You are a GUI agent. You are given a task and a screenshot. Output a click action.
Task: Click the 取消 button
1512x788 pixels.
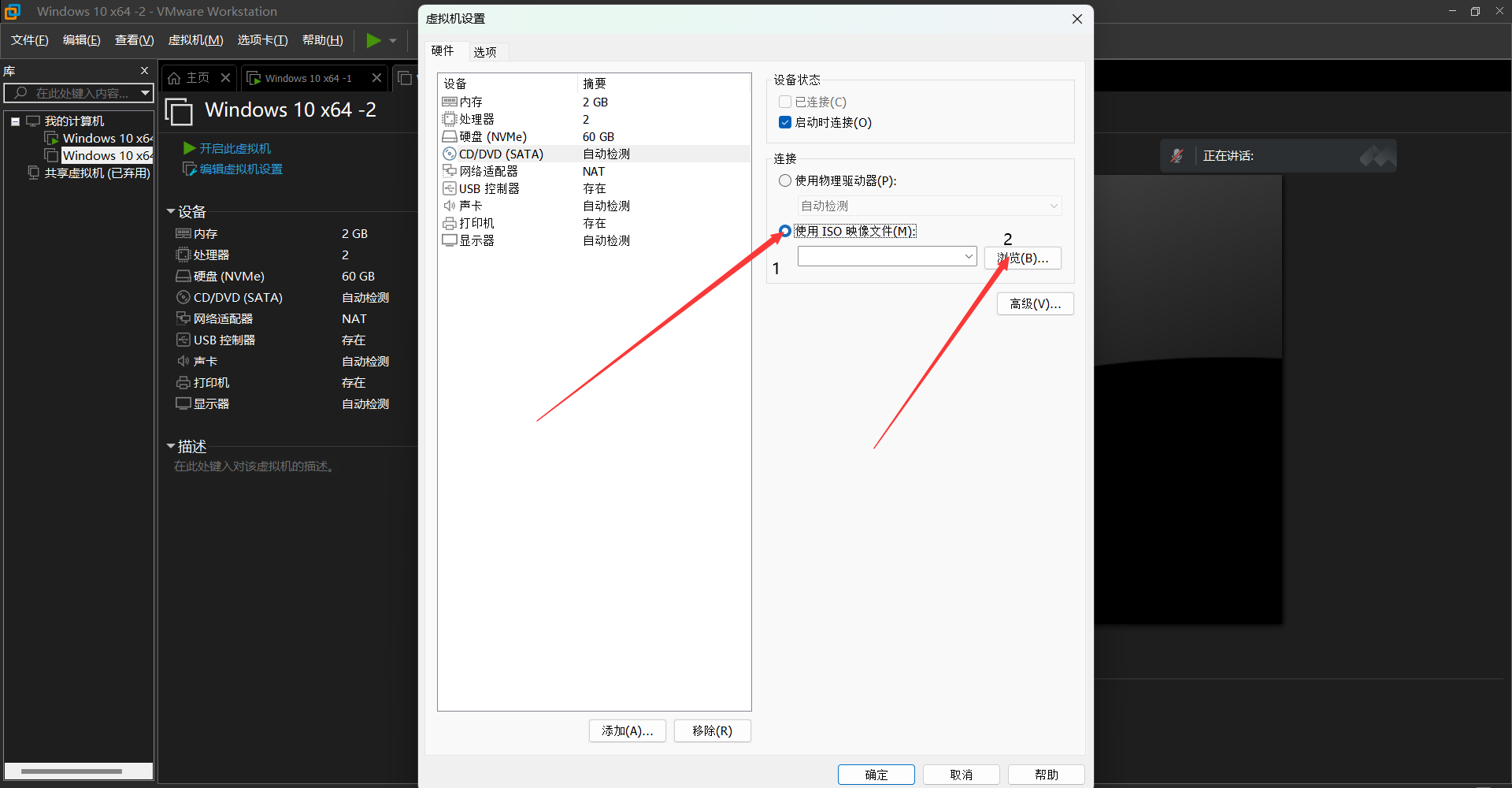[x=962, y=775]
